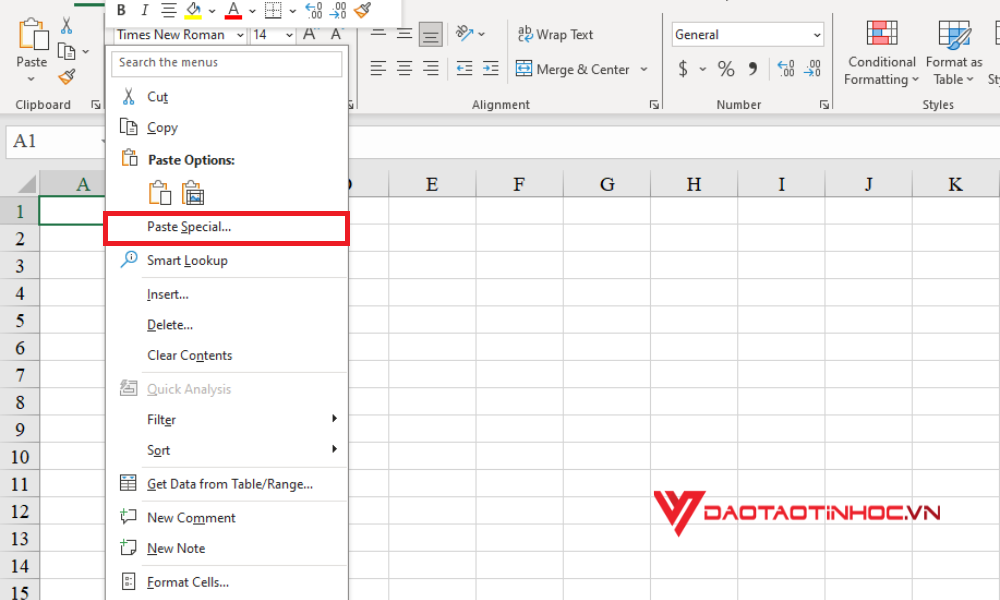Open the Times New Roman font dropdown

pyautogui.click(x=240, y=34)
